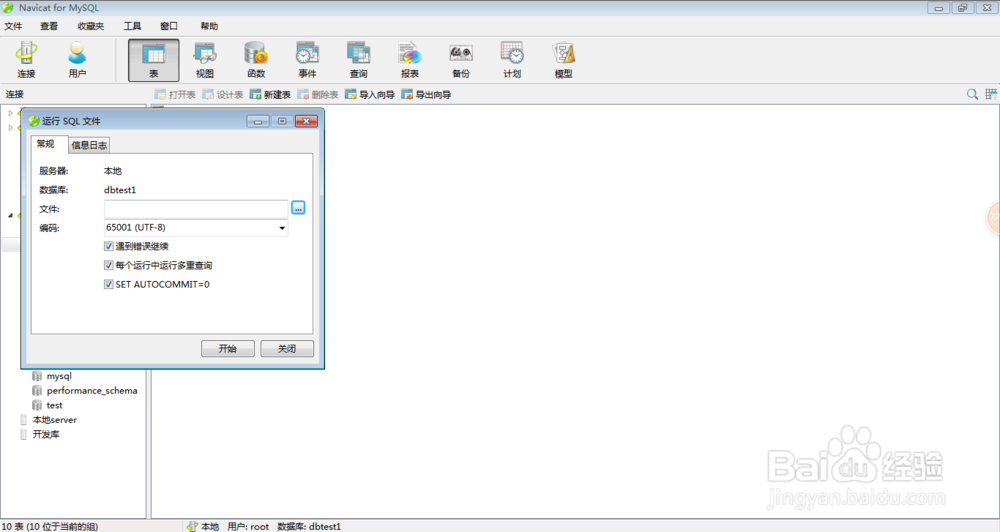1000x532 pixels.
Task: Select the 计划 (Schedule) toolbar icon
Action: 512,60
